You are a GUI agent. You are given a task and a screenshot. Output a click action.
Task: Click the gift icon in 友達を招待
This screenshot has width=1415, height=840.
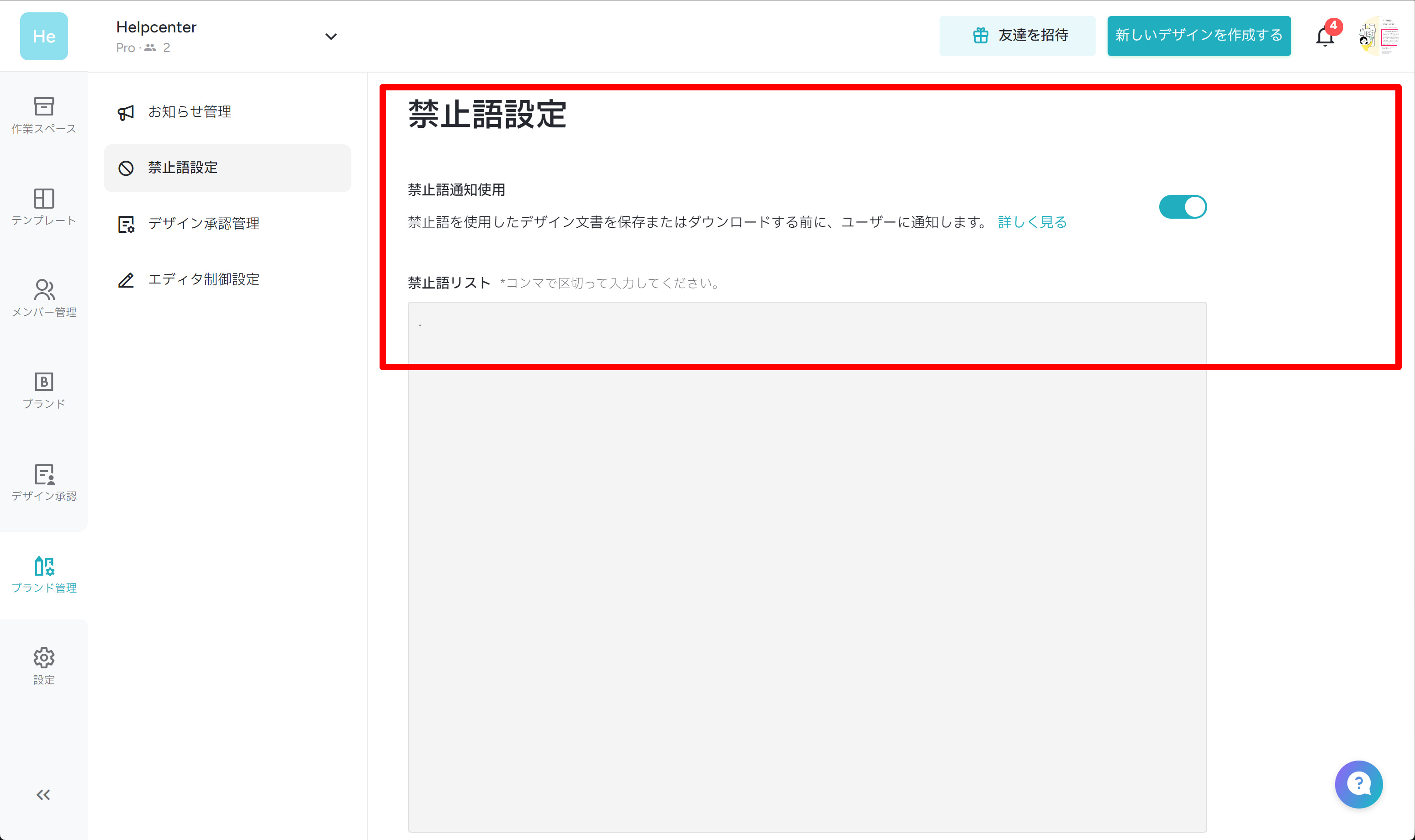click(x=980, y=36)
